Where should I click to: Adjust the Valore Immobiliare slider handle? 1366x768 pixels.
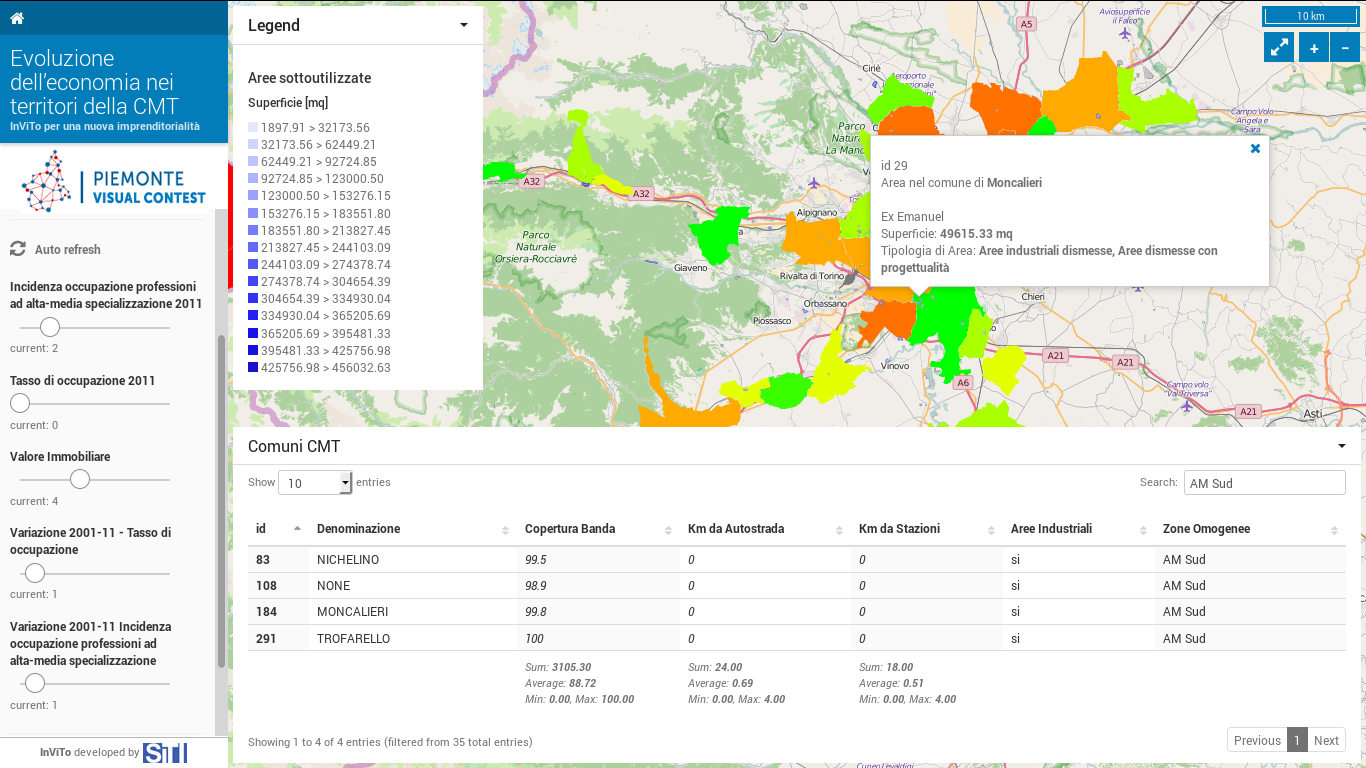click(x=80, y=479)
